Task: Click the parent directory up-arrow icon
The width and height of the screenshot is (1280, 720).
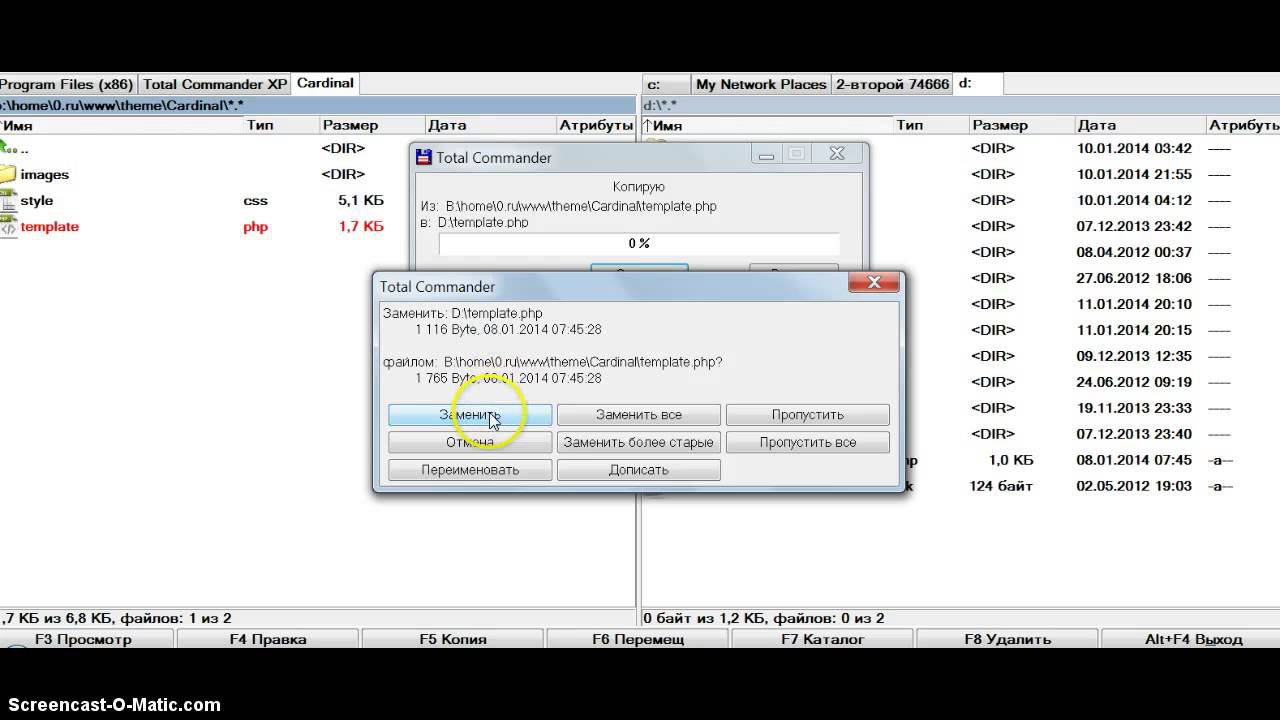Action: [8, 148]
